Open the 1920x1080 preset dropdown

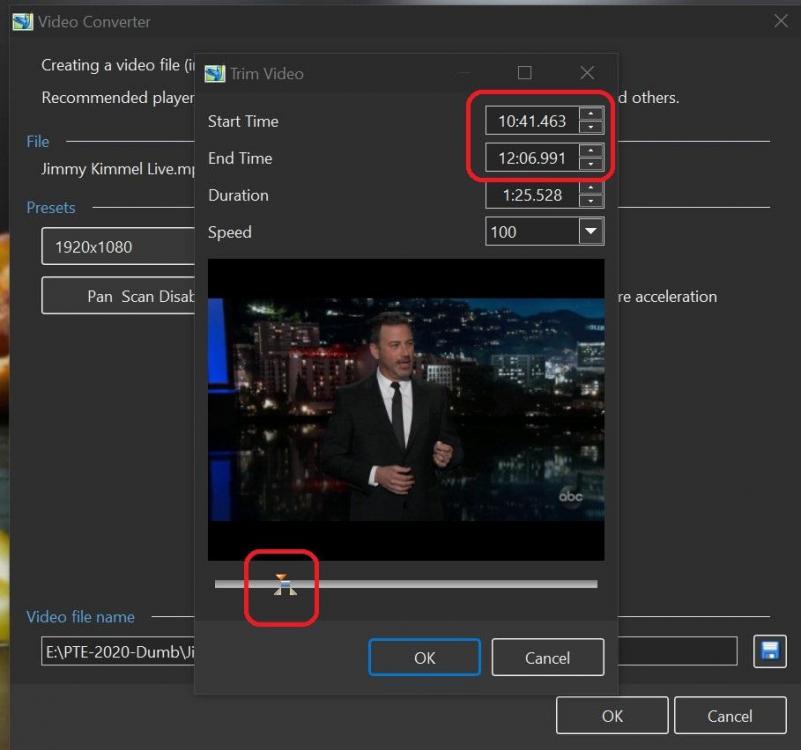[117, 247]
